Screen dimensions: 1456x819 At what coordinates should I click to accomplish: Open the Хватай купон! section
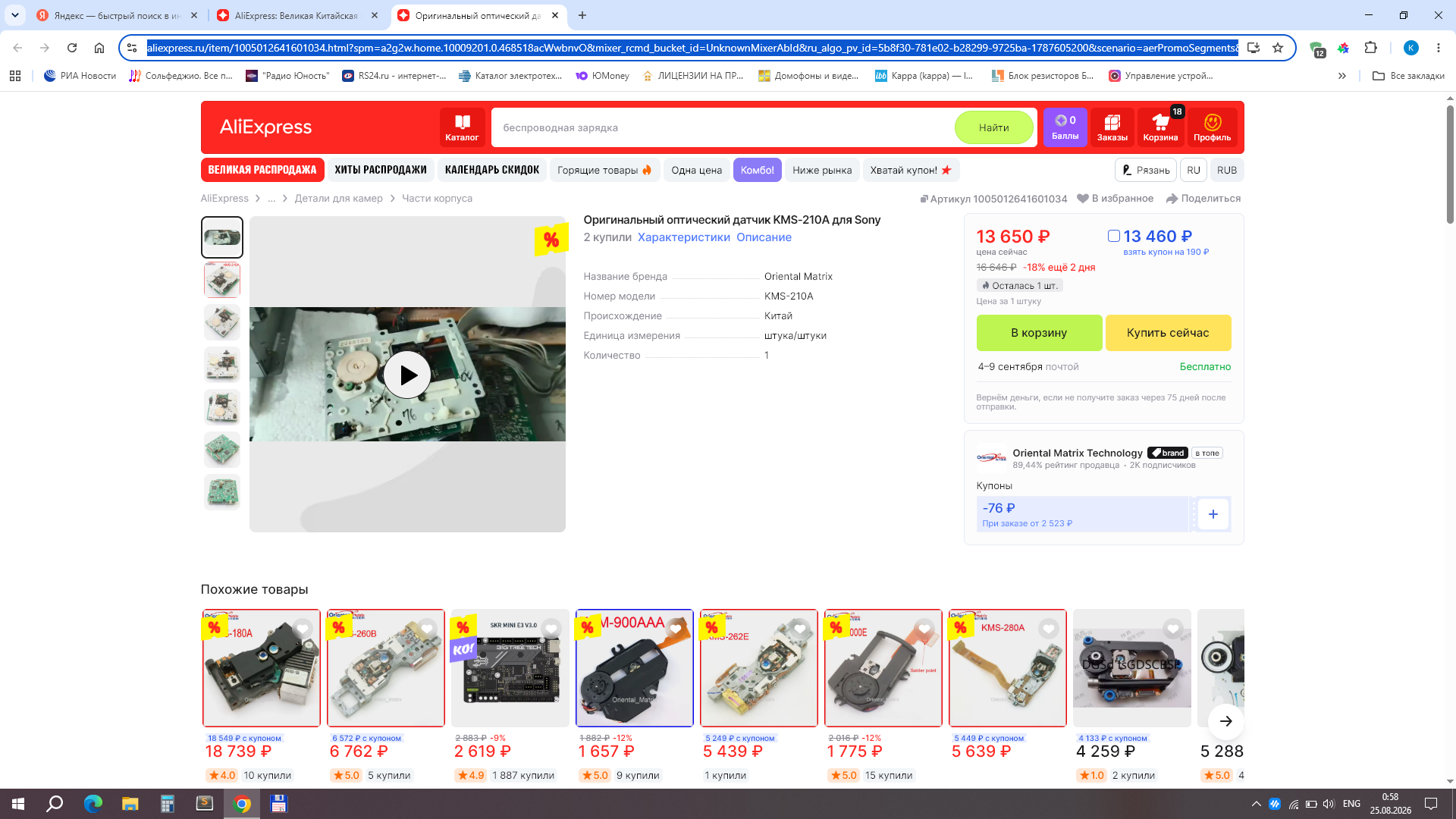point(911,170)
